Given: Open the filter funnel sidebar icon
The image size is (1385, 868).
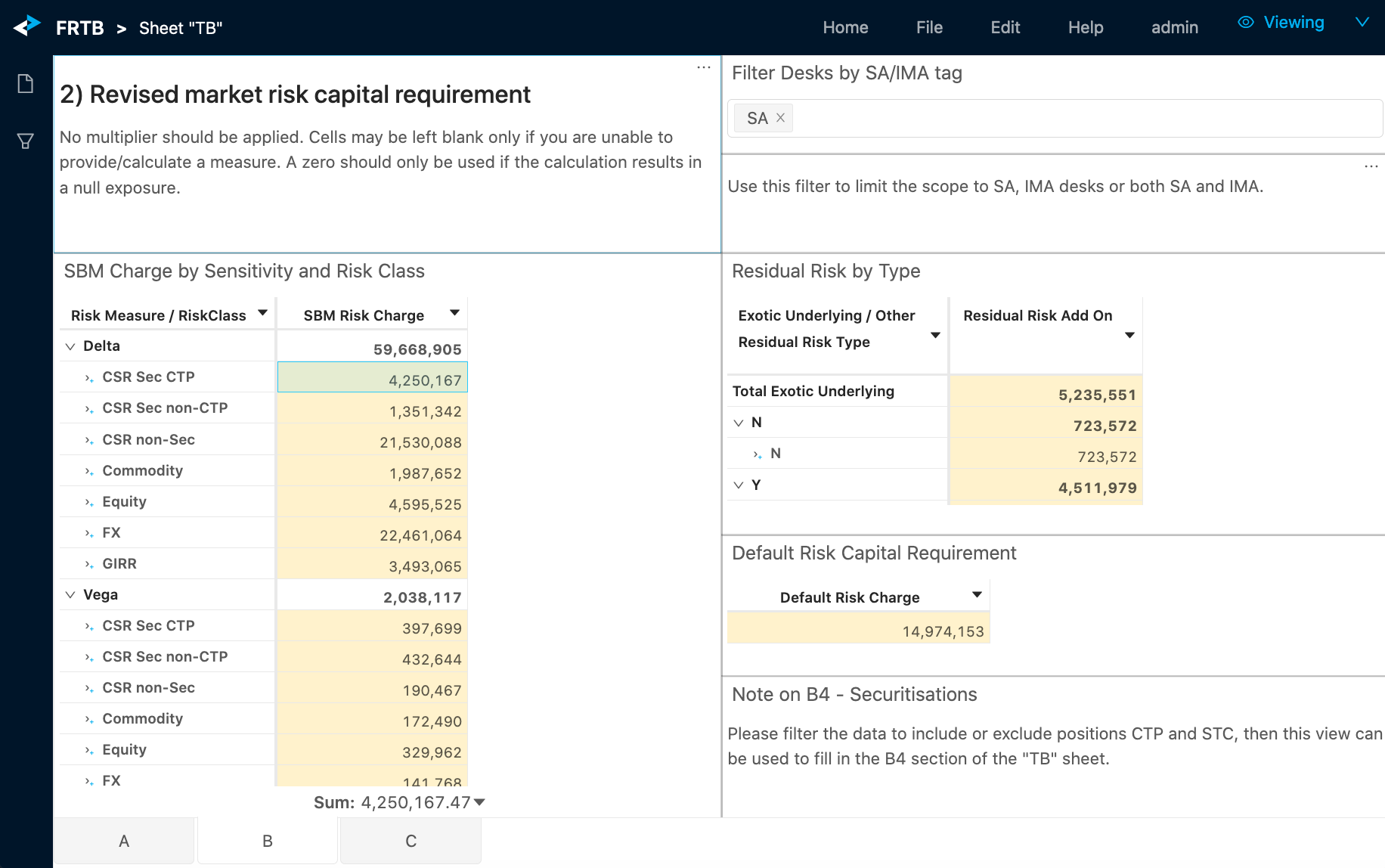Looking at the screenshot, I should [x=26, y=141].
